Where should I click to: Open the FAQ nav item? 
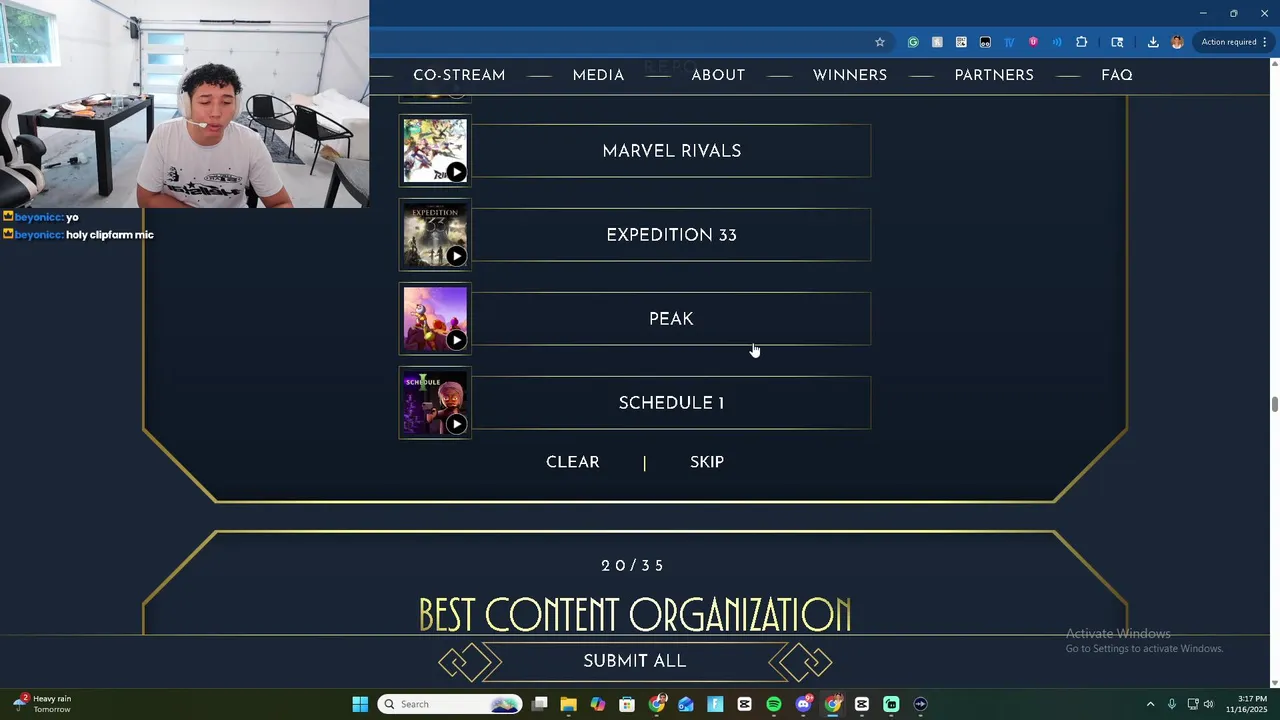(1117, 75)
